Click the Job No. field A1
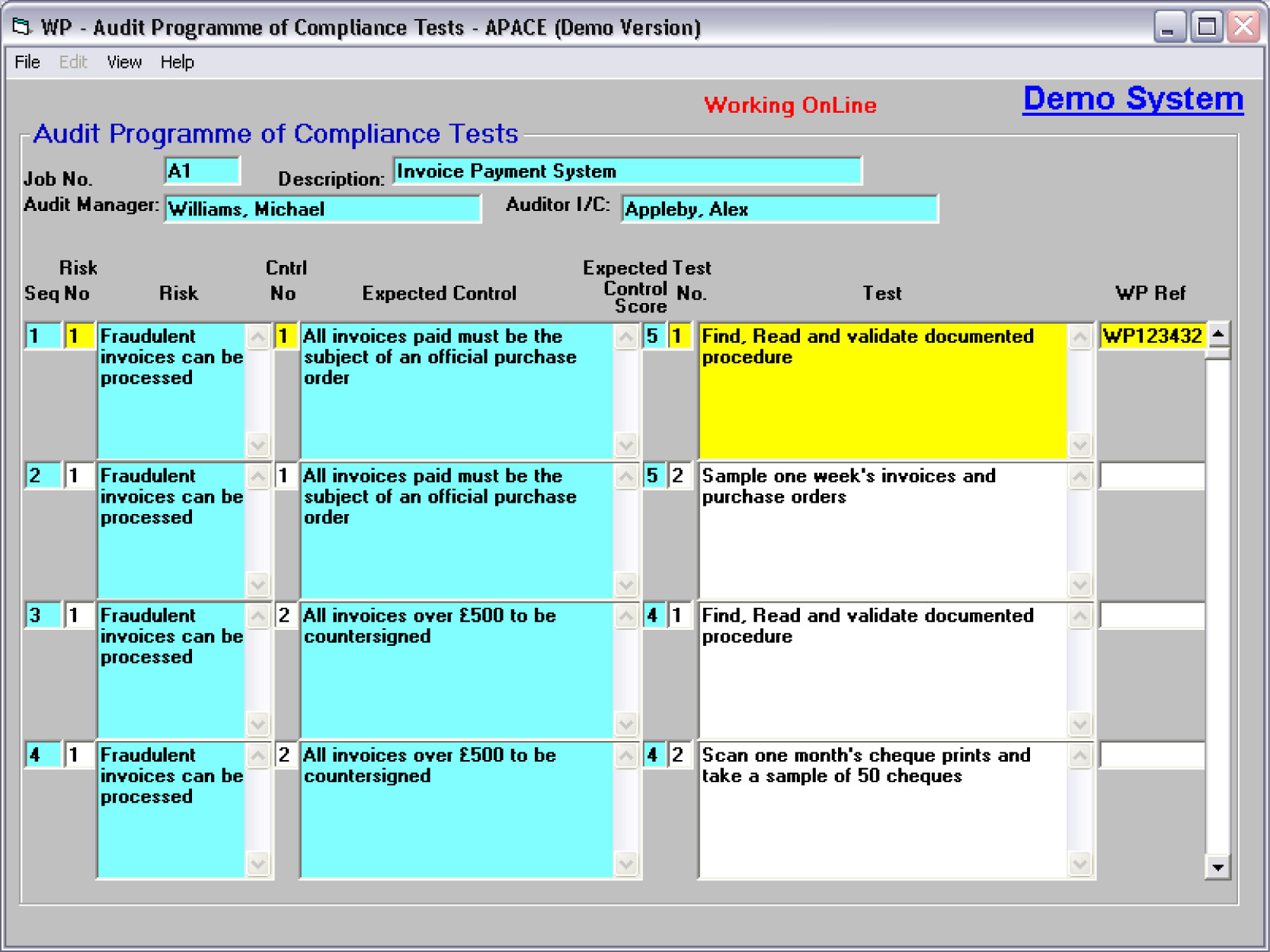 coord(202,171)
